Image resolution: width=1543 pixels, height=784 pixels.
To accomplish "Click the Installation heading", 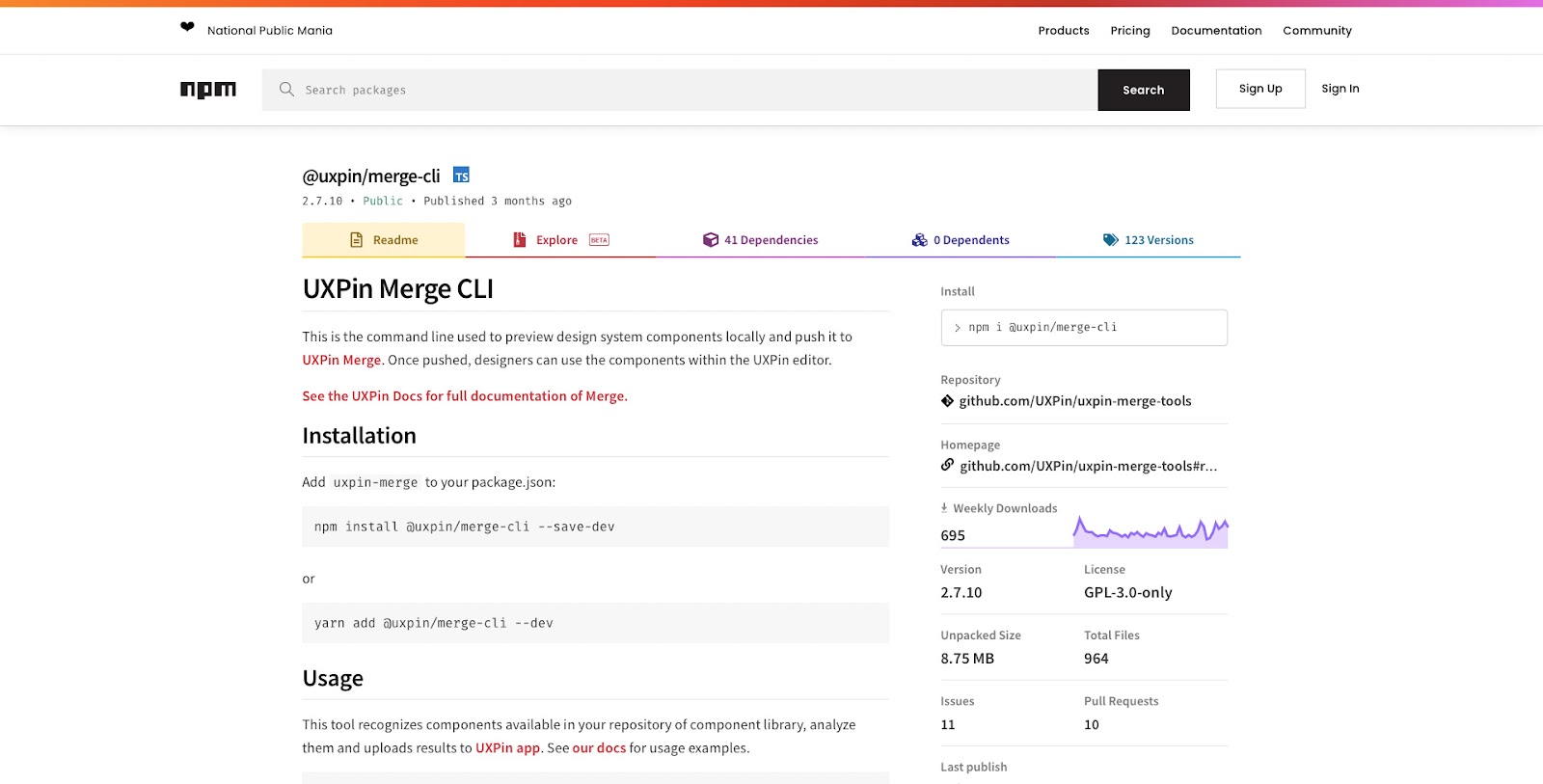I will click(360, 436).
